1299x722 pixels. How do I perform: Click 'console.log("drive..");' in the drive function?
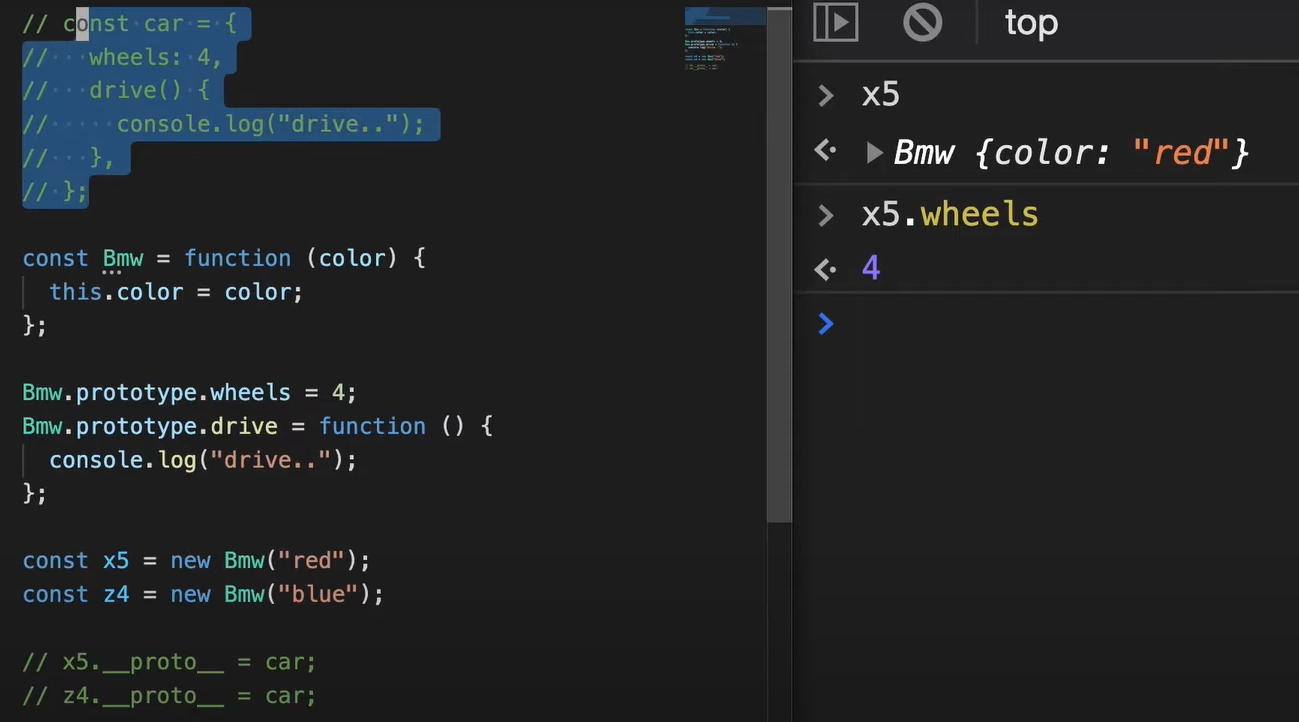203,460
